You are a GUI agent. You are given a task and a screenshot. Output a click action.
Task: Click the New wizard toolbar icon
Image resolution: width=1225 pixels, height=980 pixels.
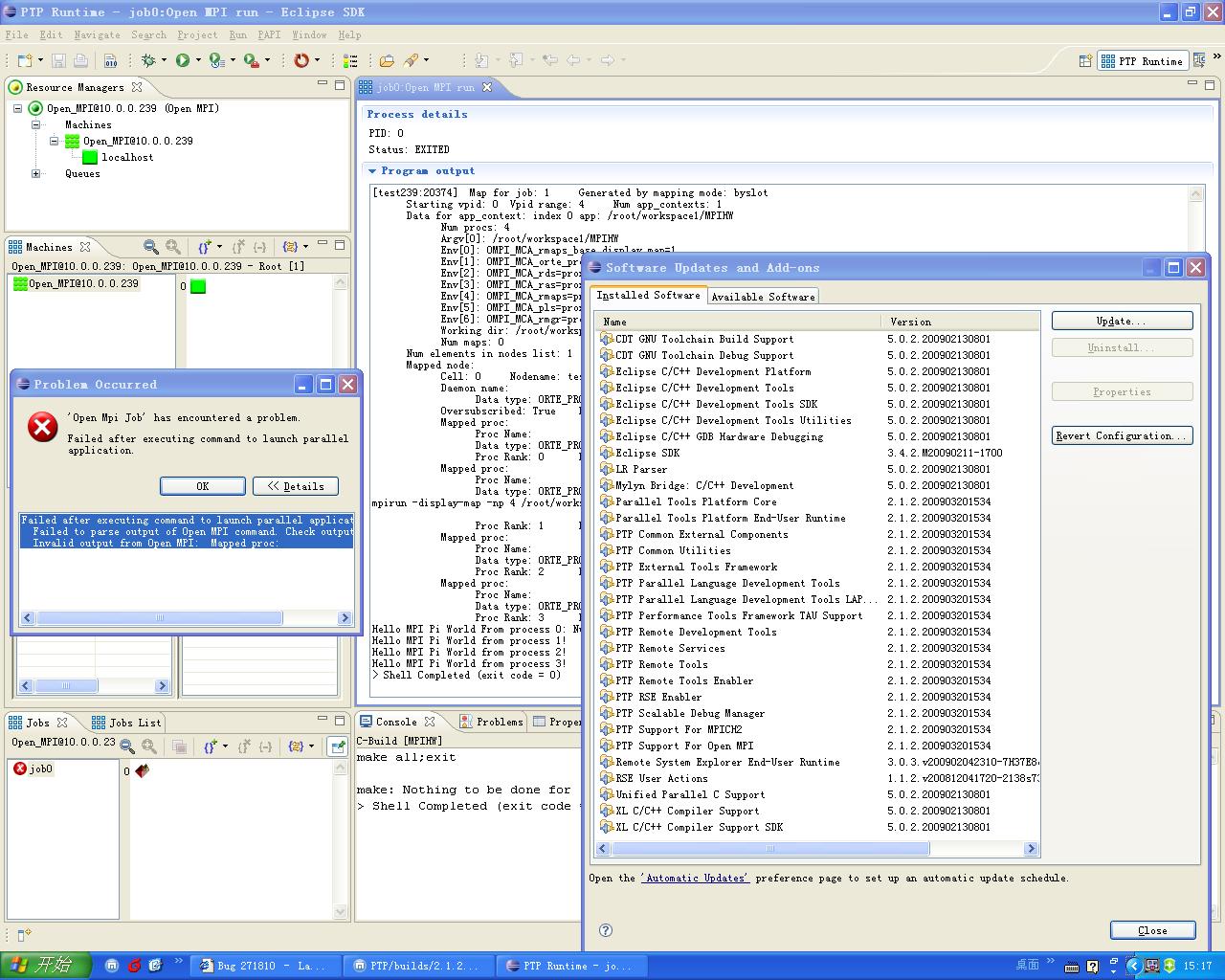[x=25, y=60]
